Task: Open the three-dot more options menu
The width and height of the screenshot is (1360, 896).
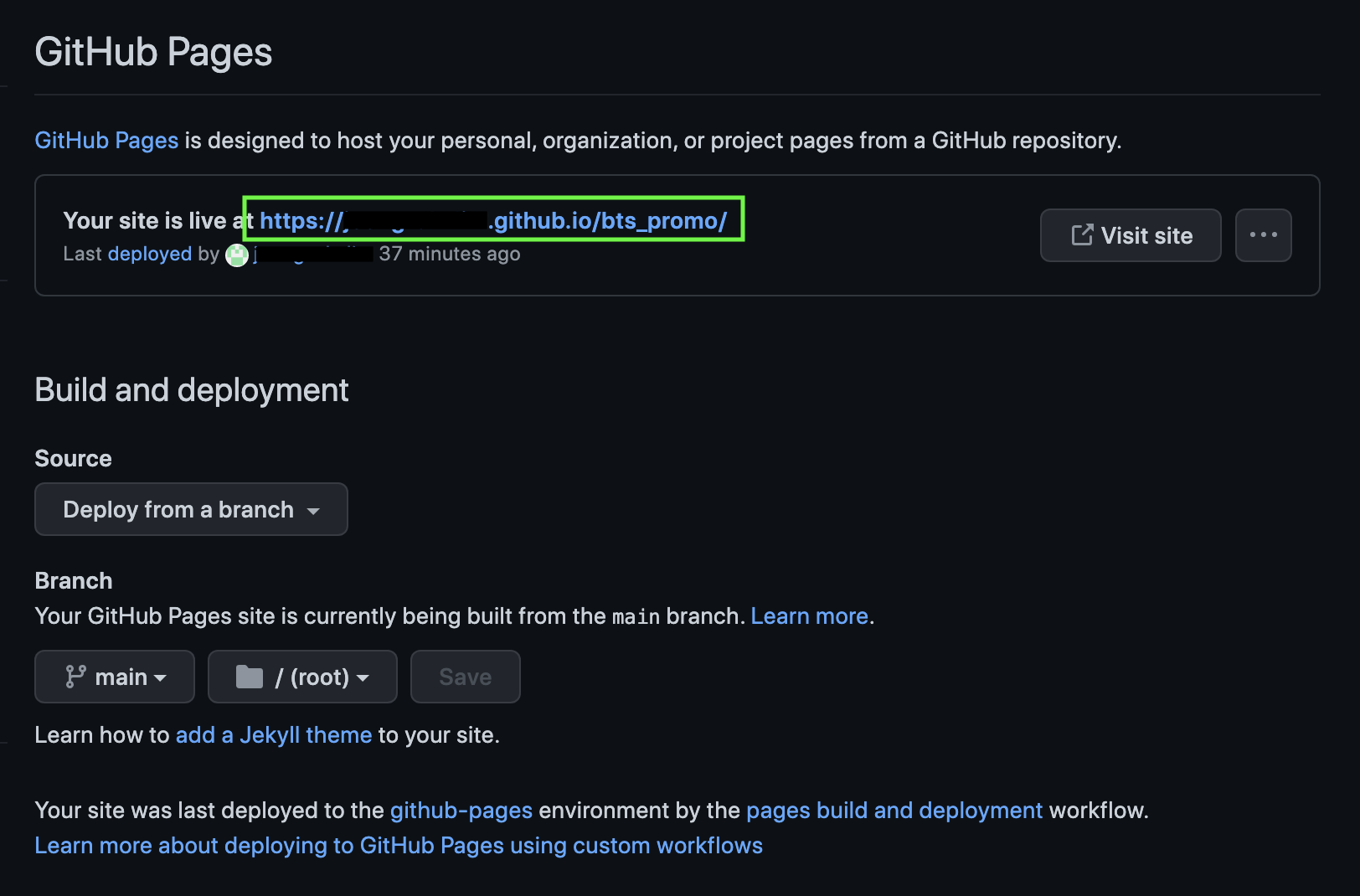Action: (1263, 235)
